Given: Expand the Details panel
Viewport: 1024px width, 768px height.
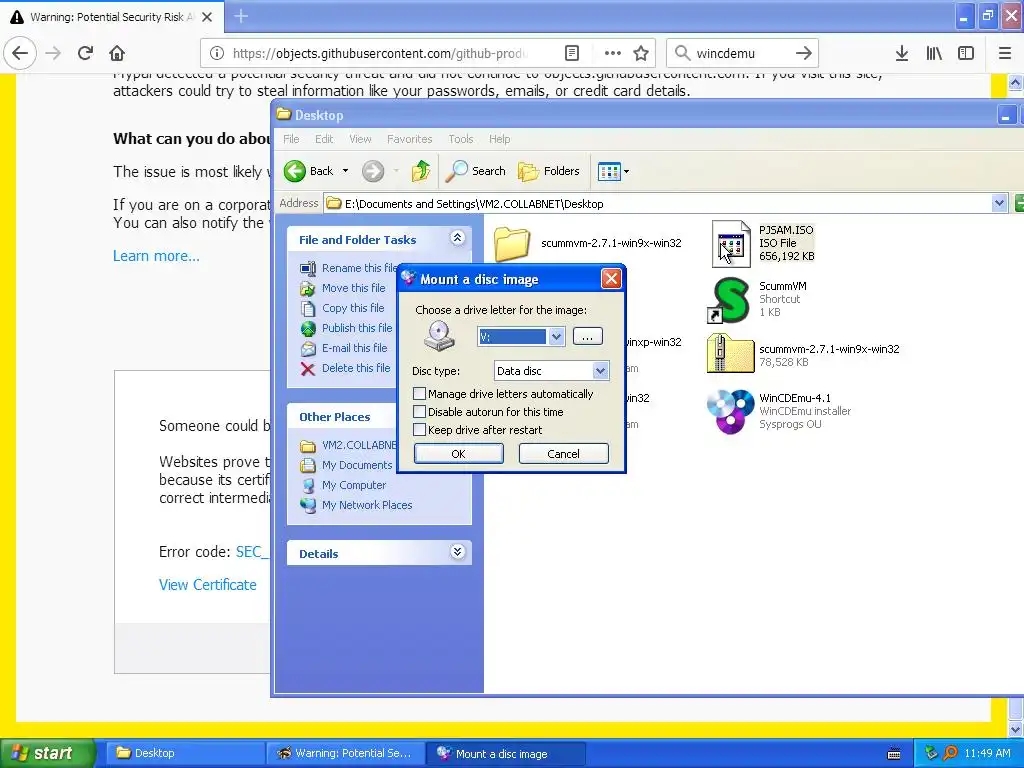Looking at the screenshot, I should coord(458,552).
